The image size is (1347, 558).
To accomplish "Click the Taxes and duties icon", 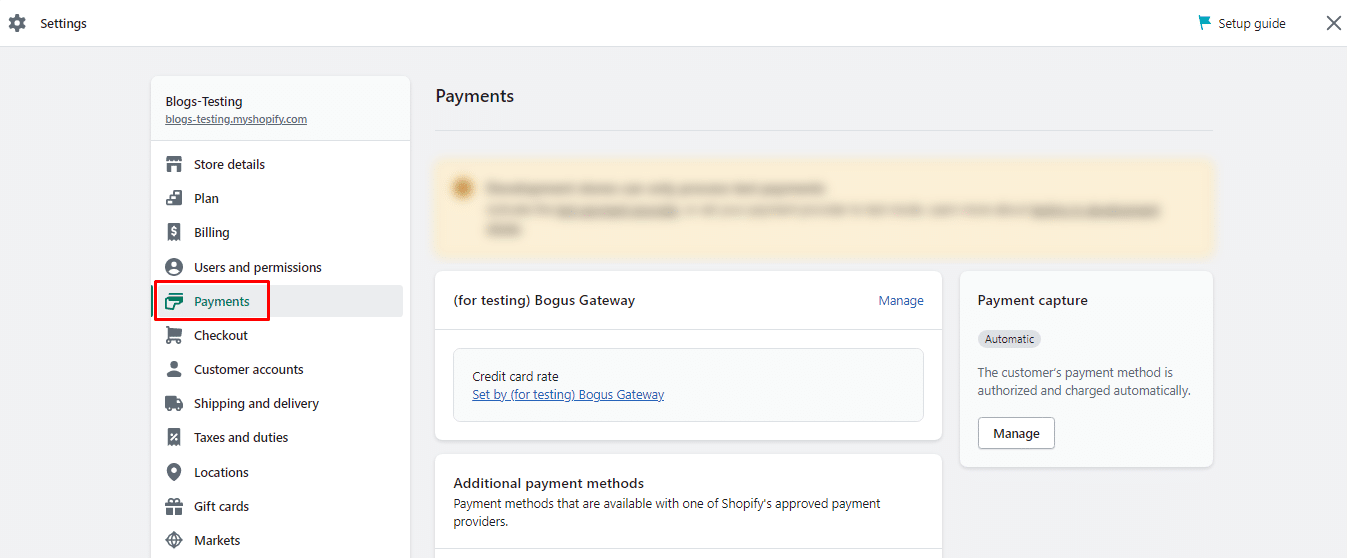I will pos(174,437).
